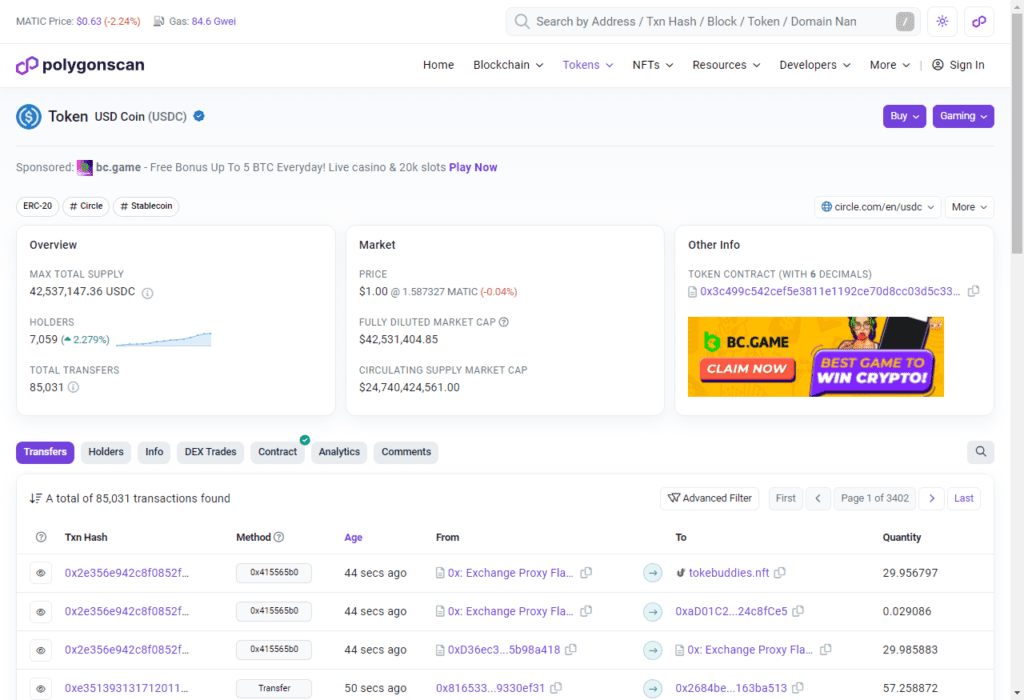The height and width of the screenshot is (700, 1024).
Task: Open the circle.com/en/usdc links dropdown
Action: 878,207
